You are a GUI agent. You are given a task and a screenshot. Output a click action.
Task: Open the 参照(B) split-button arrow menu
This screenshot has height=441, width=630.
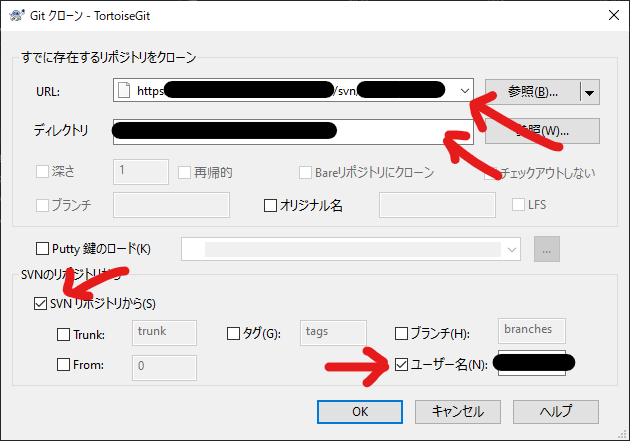(x=589, y=92)
